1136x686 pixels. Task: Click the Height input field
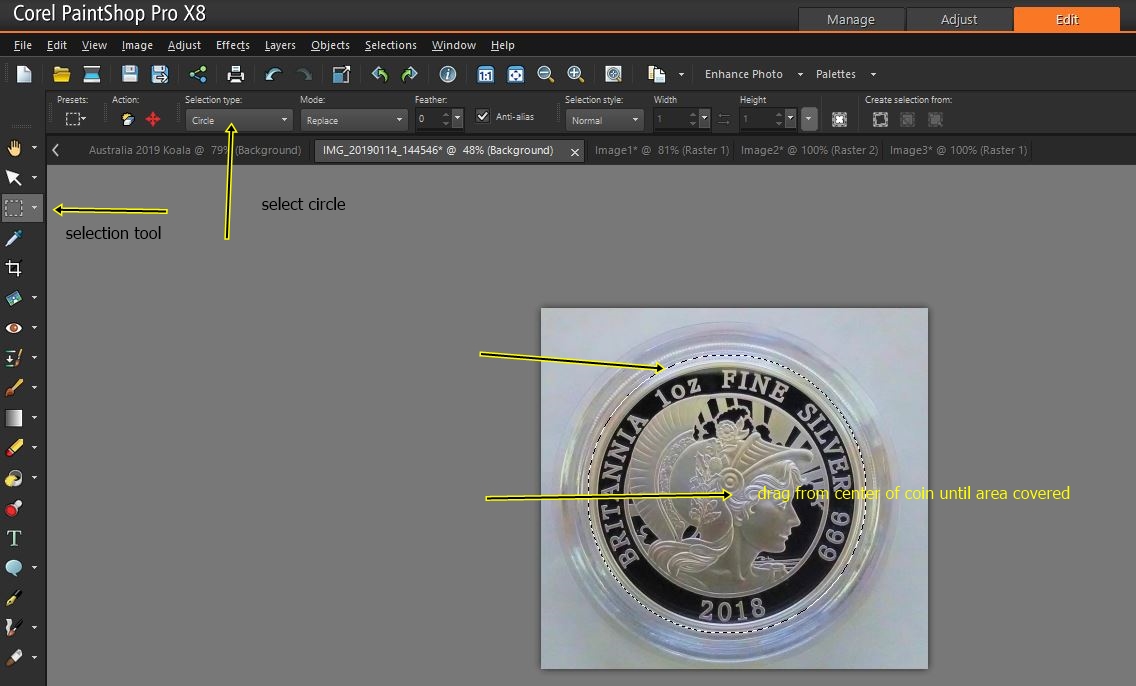coord(756,118)
